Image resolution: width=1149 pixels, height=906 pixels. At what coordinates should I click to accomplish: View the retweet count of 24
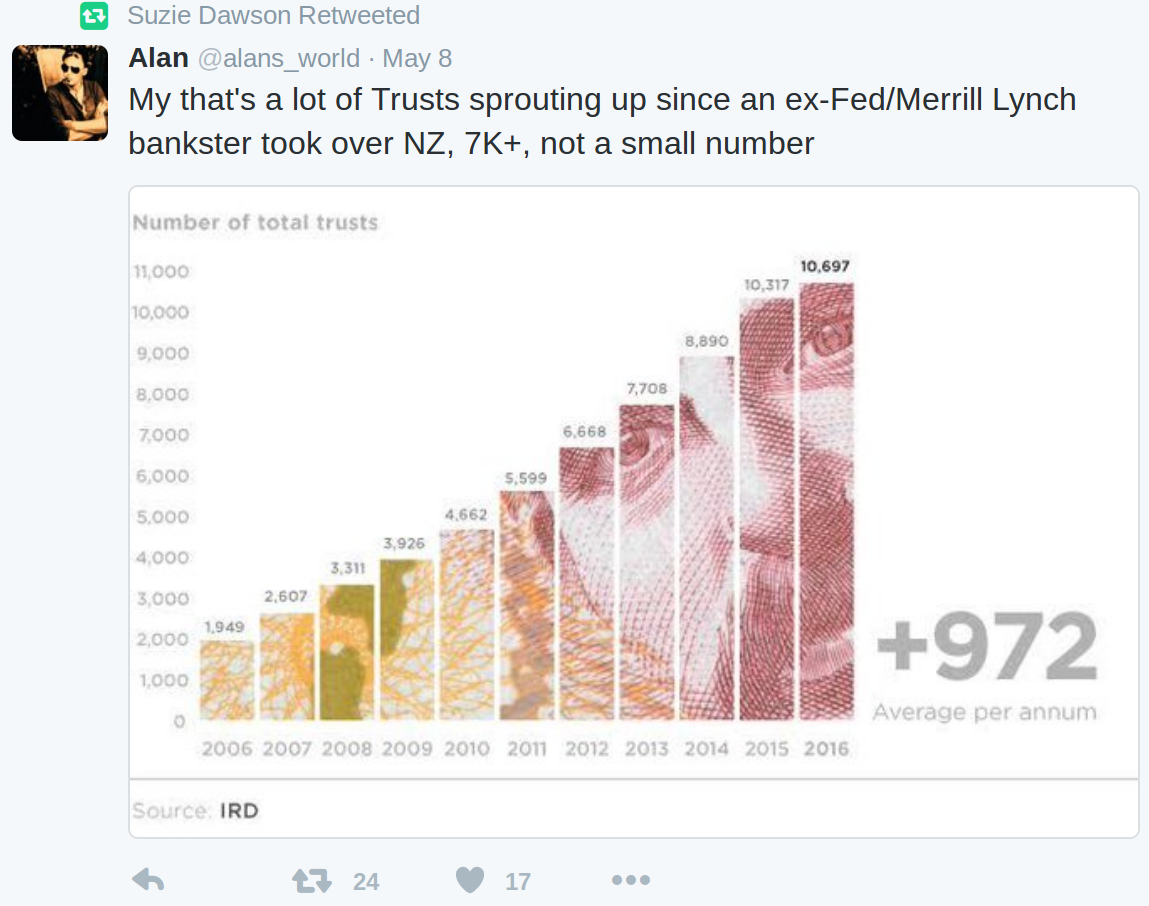pos(366,881)
